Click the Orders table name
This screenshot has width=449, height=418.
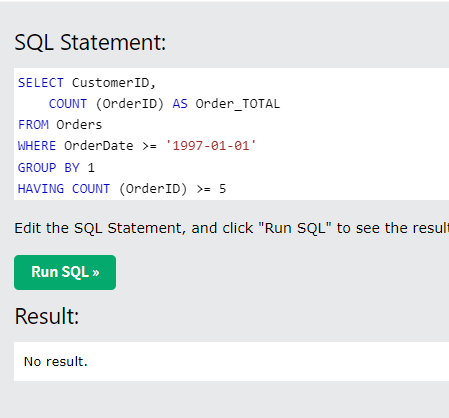pos(79,125)
